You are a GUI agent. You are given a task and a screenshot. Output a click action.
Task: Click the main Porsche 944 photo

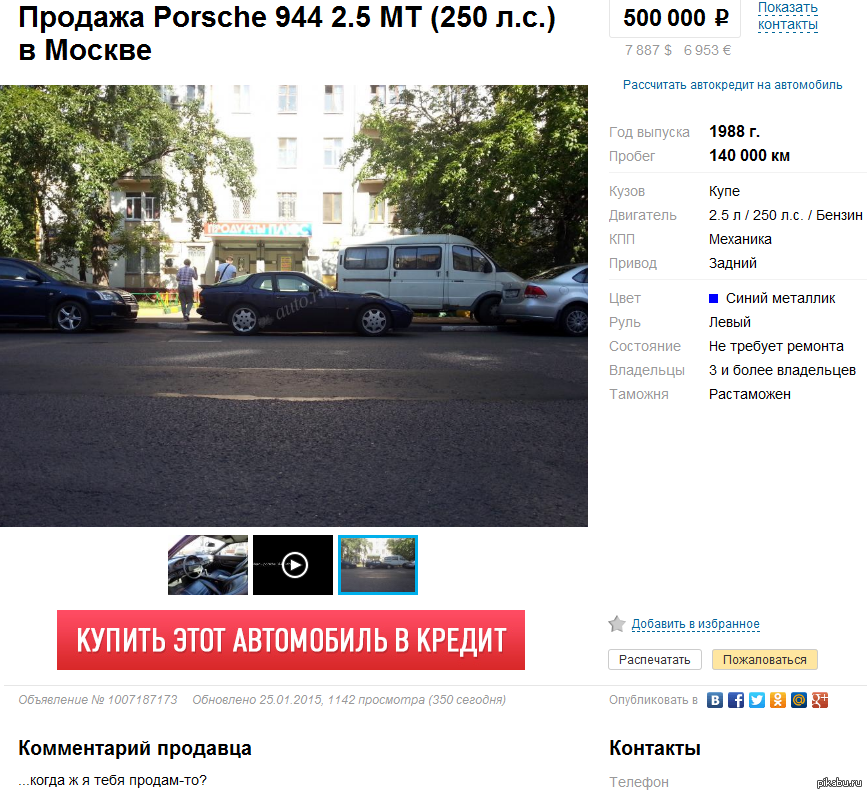click(294, 306)
